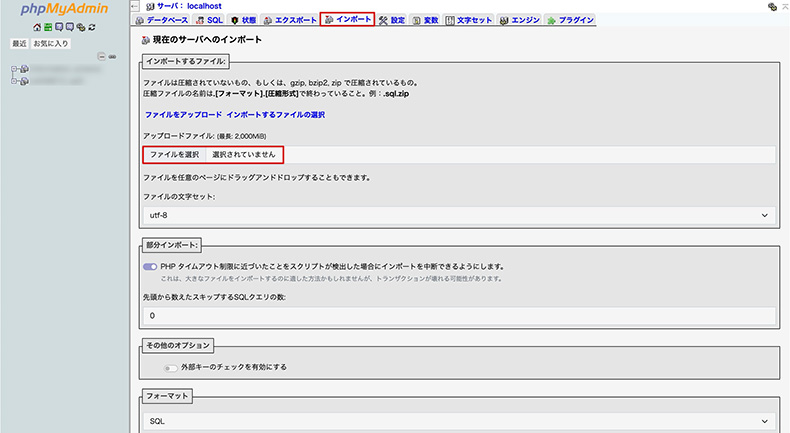This screenshot has width=790, height=433.
Task: Click the link chain icon in sidebar
Action: (x=112, y=56)
